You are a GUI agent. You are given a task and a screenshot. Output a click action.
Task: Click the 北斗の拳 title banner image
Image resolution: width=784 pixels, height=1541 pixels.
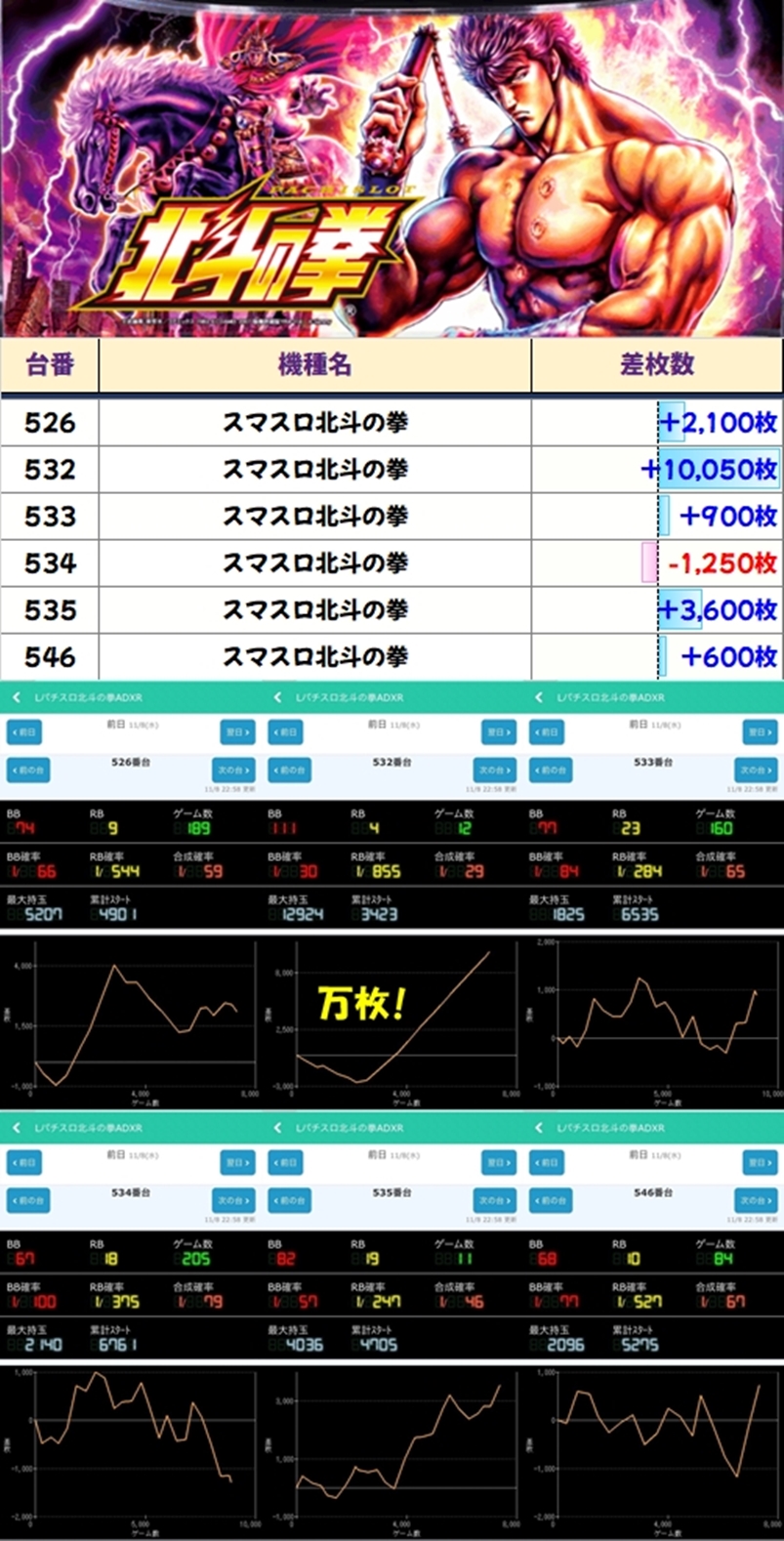392,168
